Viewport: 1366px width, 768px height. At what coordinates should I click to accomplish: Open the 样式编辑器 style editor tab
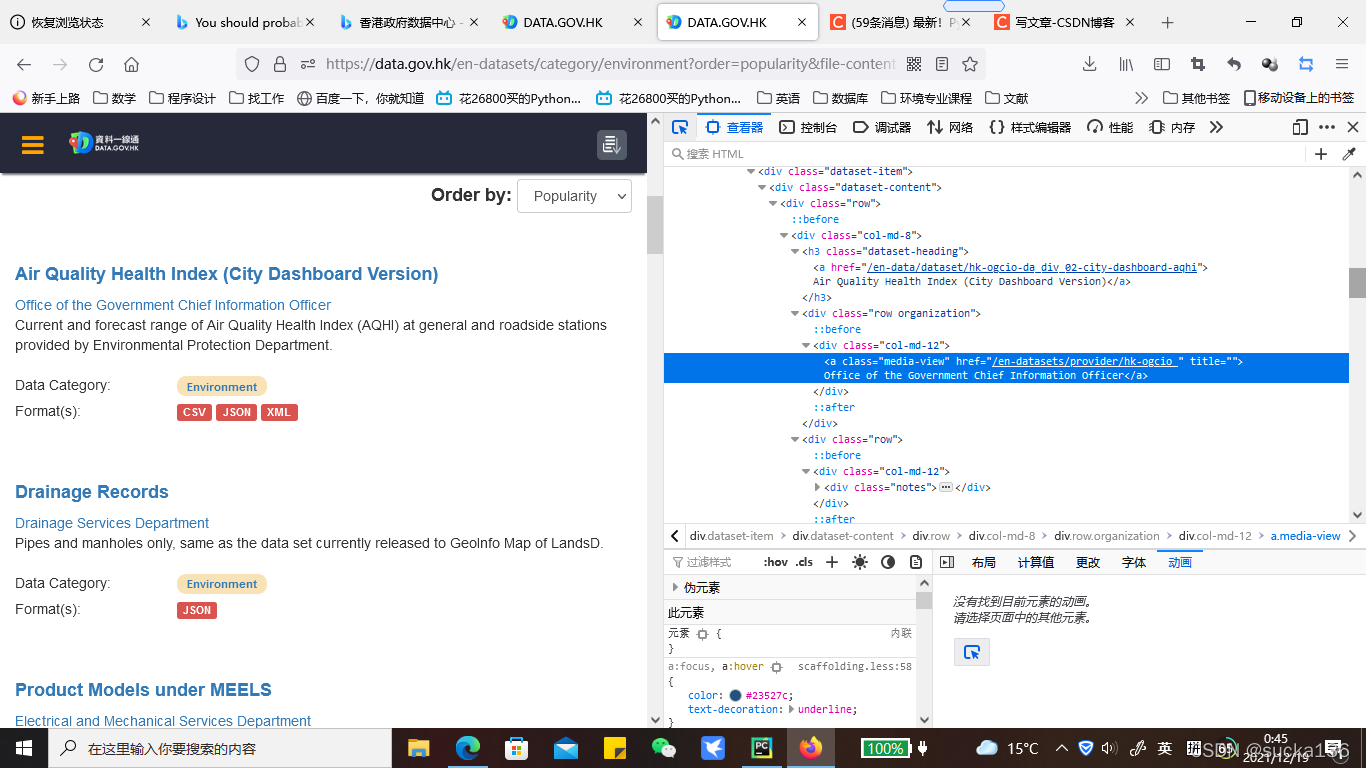coord(1030,127)
